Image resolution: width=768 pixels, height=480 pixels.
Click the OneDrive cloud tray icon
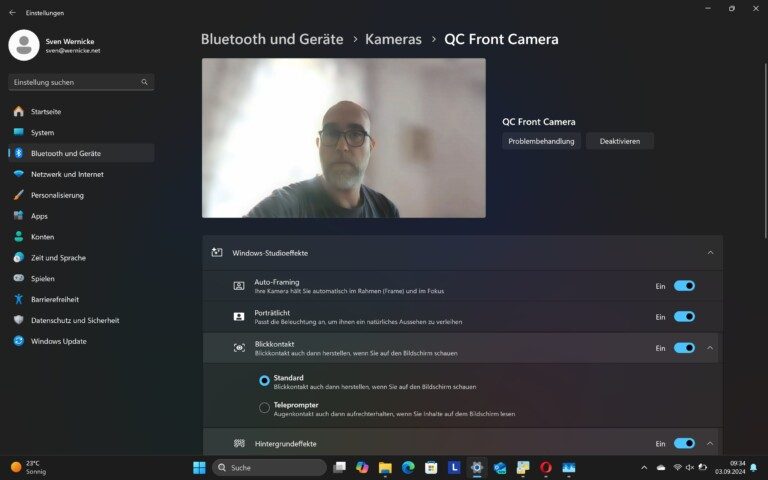[x=661, y=468]
